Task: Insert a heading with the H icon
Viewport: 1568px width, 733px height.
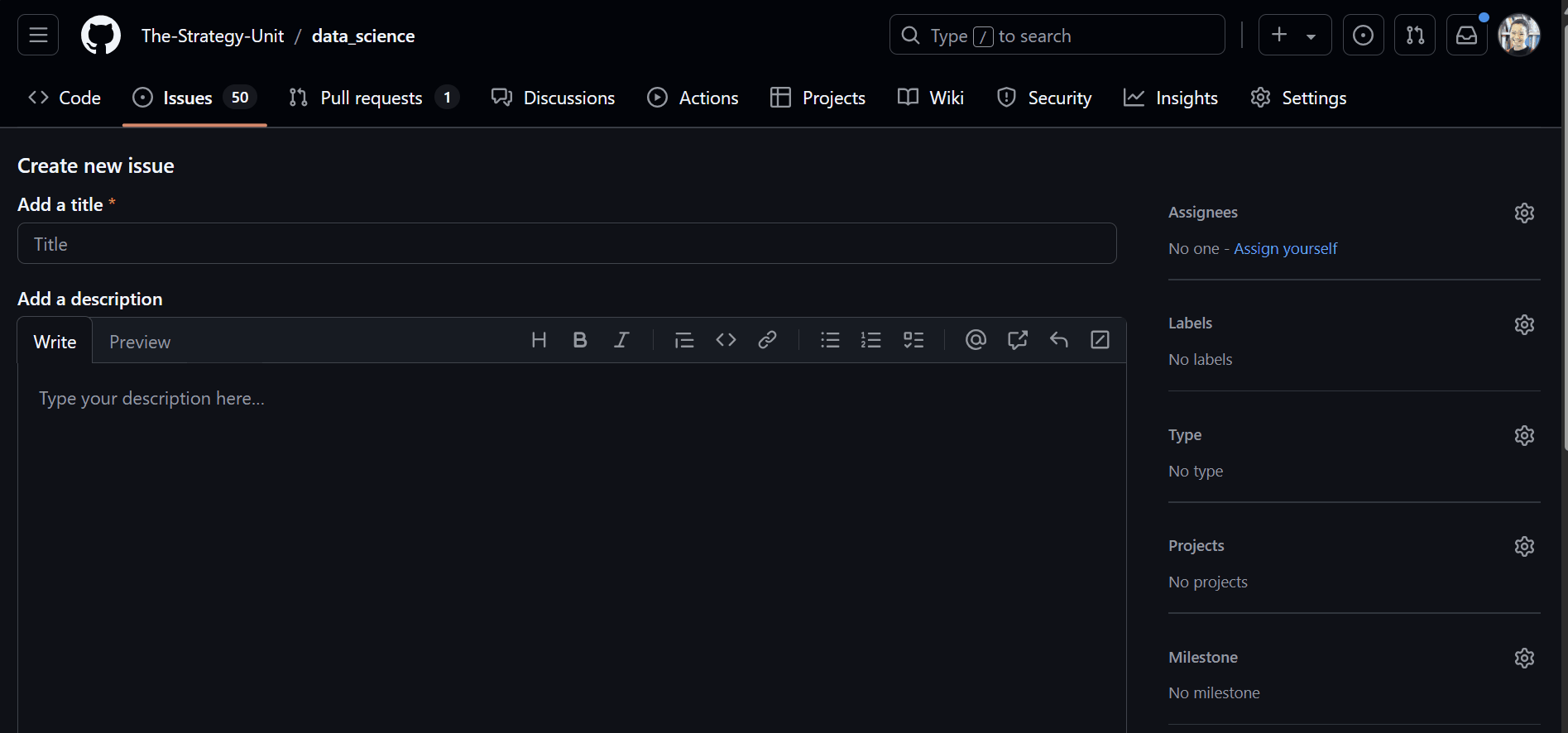Action: (x=539, y=340)
